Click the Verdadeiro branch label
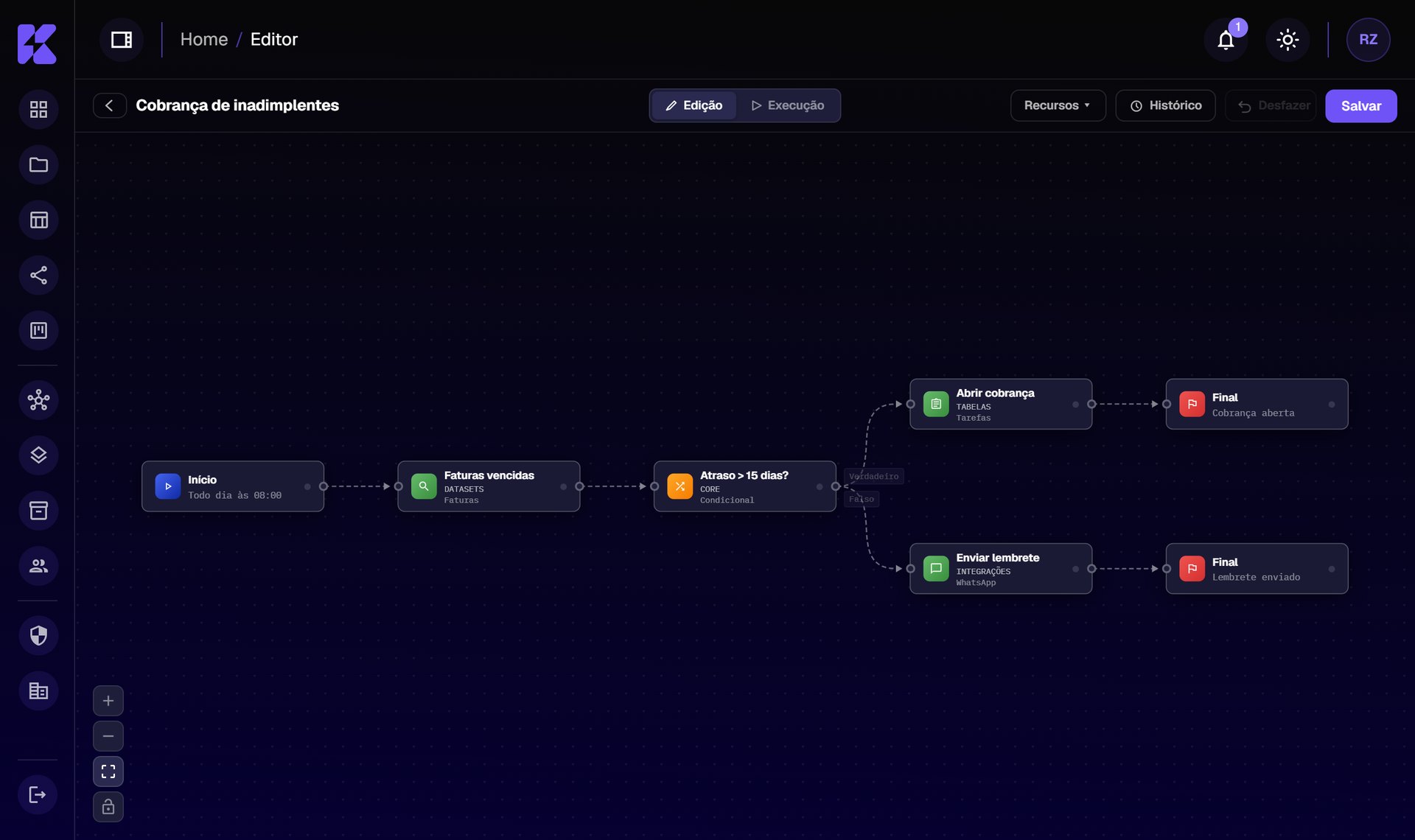1415x840 pixels. pyautogui.click(x=874, y=477)
